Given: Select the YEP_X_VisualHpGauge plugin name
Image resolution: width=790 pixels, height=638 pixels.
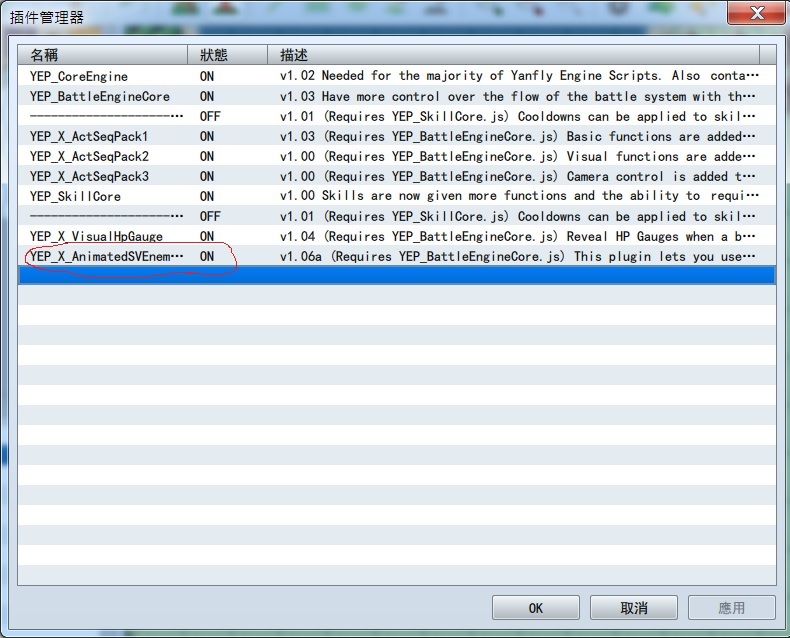Looking at the screenshot, I should pyautogui.click(x=96, y=236).
